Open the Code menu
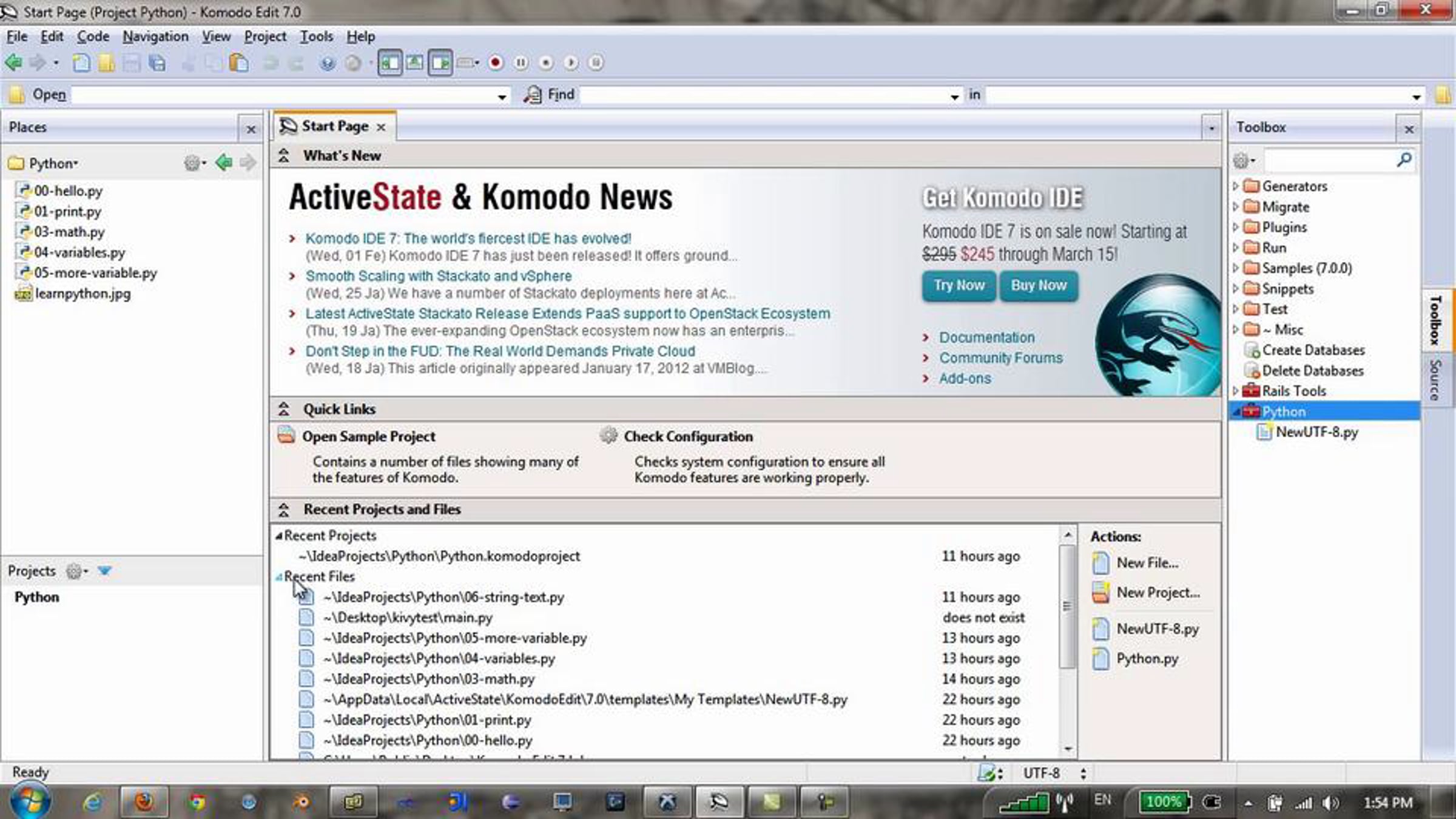The width and height of the screenshot is (1456, 819). (93, 36)
